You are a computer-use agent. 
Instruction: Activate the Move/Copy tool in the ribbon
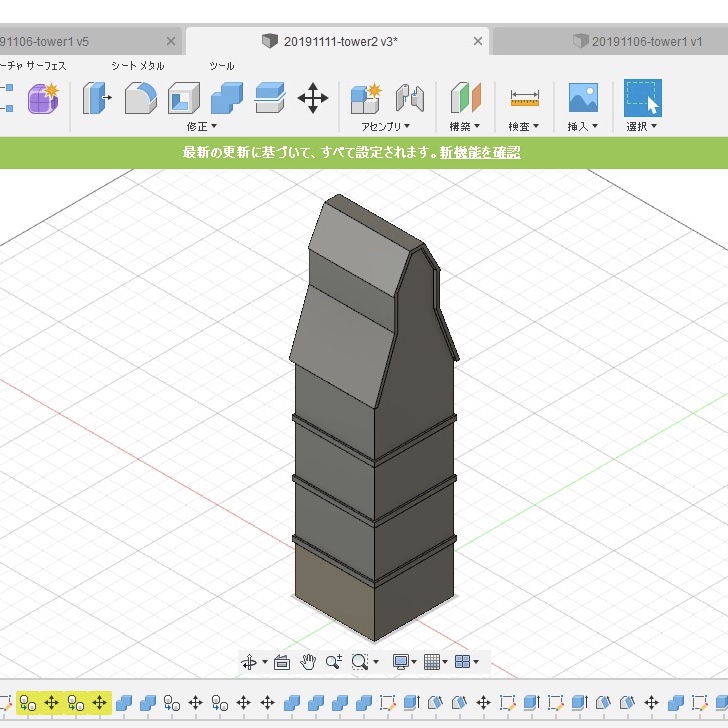pos(312,98)
